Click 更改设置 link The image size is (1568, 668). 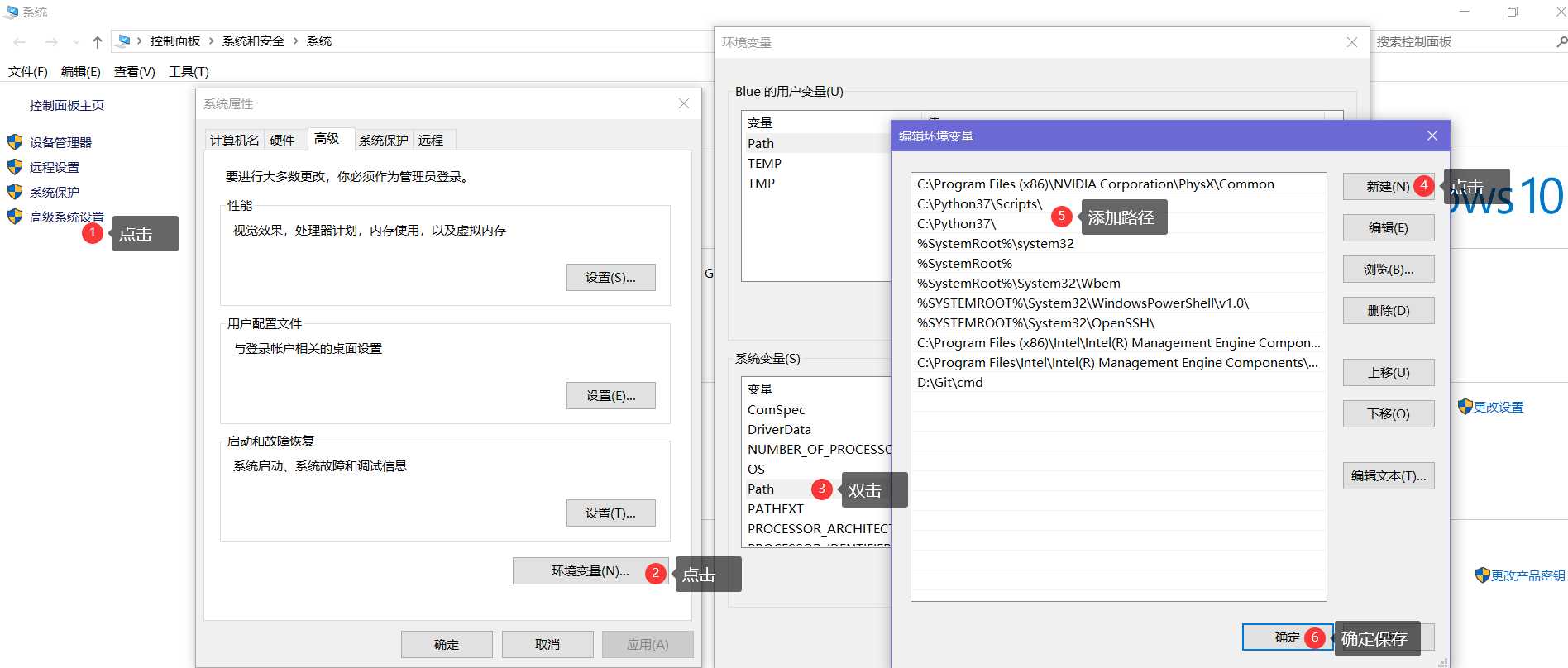1499,407
